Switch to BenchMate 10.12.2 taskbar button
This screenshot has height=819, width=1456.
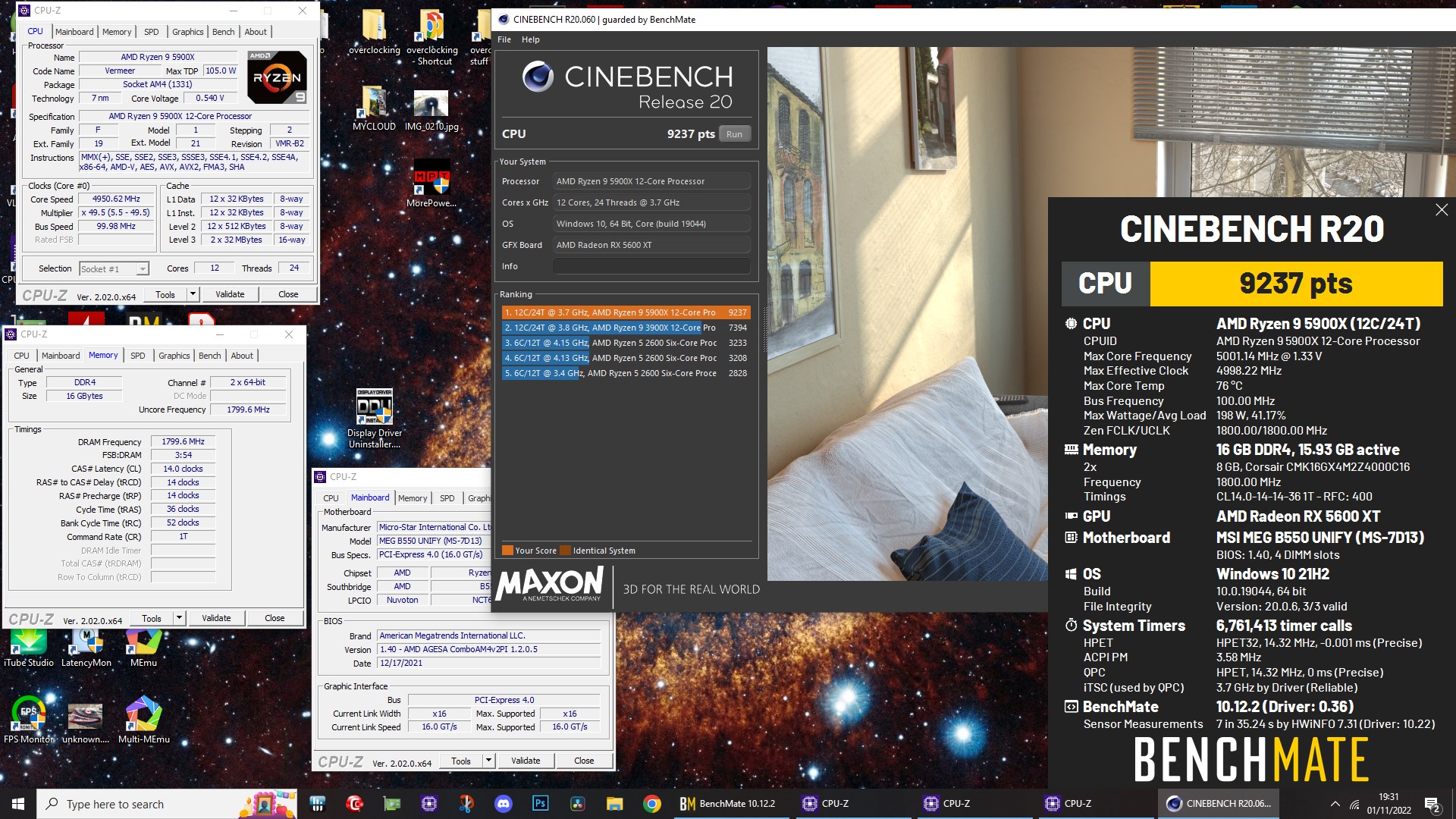pyautogui.click(x=731, y=804)
